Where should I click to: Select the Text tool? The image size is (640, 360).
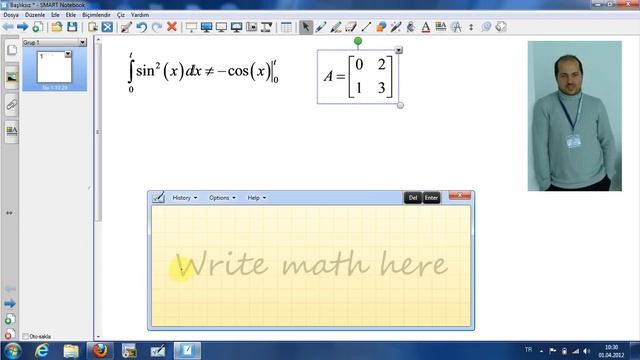(426, 27)
